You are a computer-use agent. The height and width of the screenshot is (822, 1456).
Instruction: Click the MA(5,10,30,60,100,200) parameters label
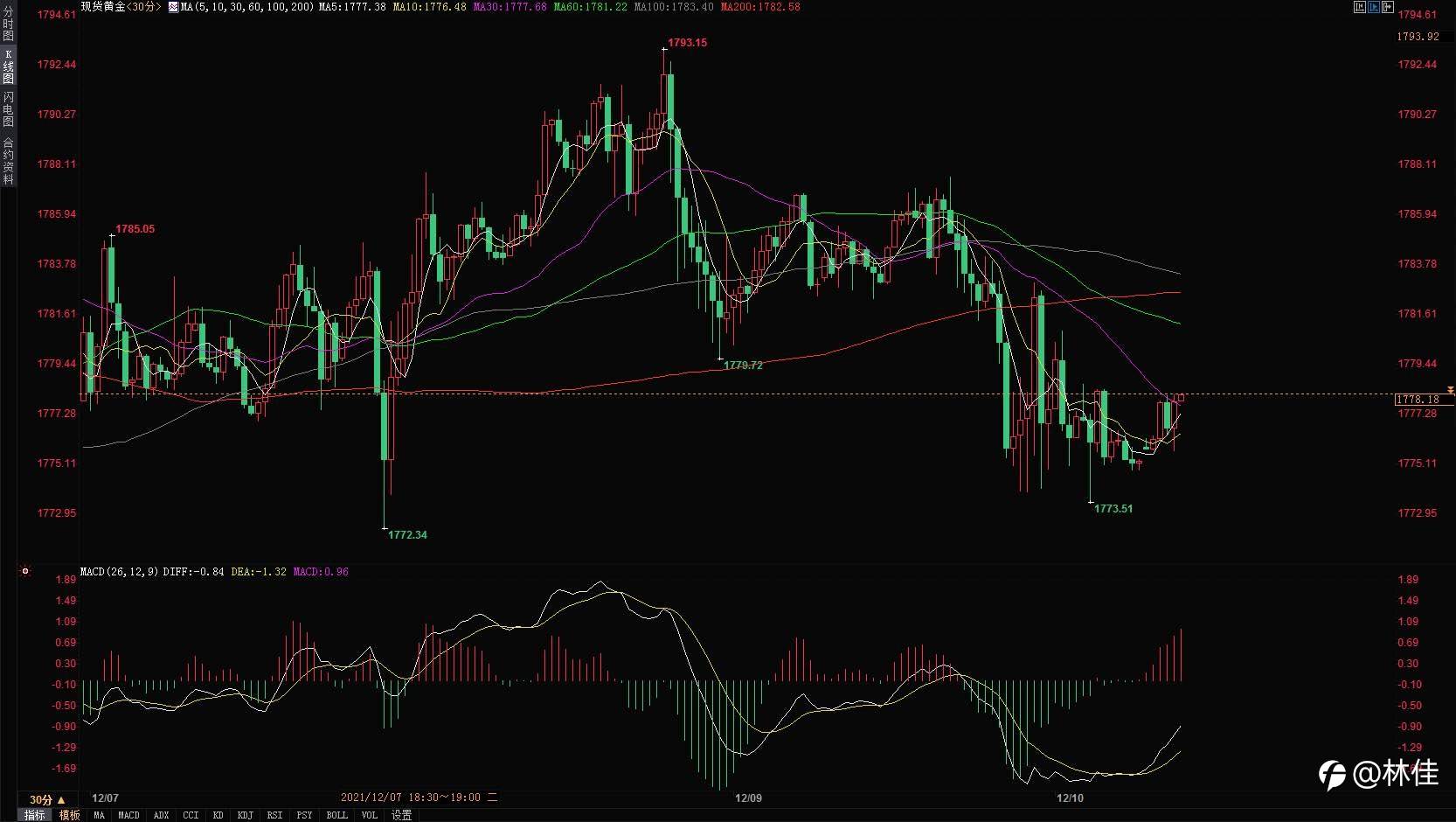tap(247, 7)
